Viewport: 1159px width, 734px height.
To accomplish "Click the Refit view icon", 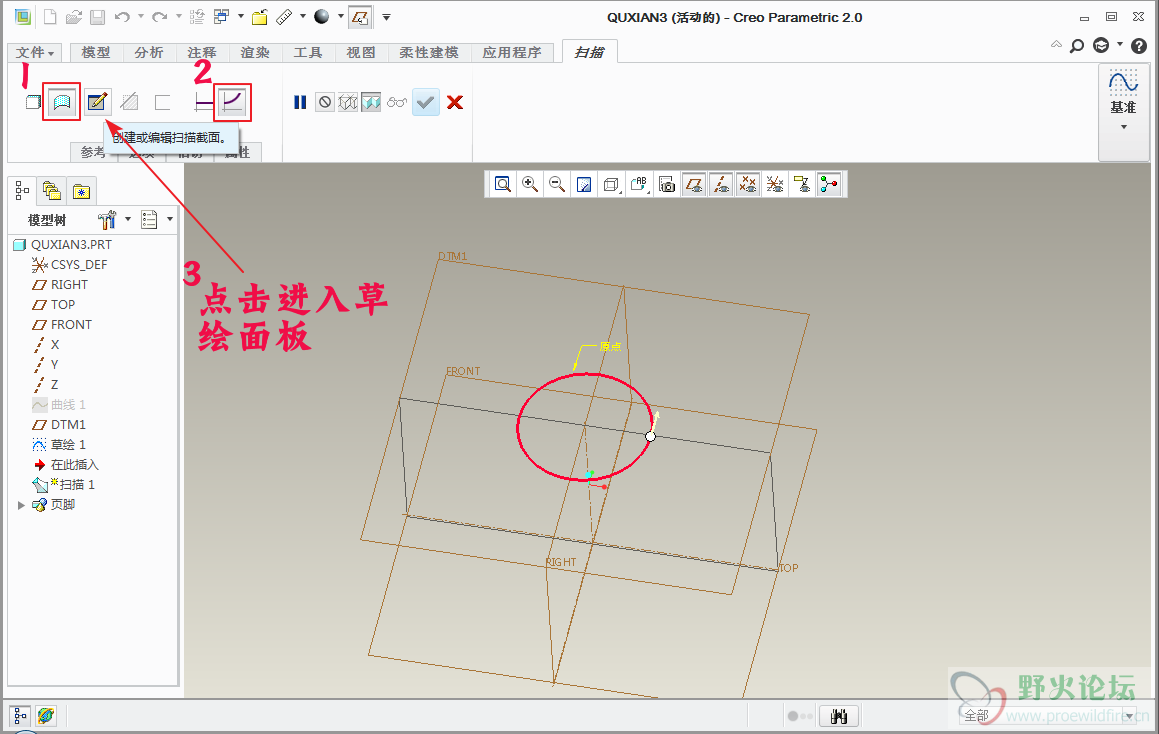I will [503, 184].
